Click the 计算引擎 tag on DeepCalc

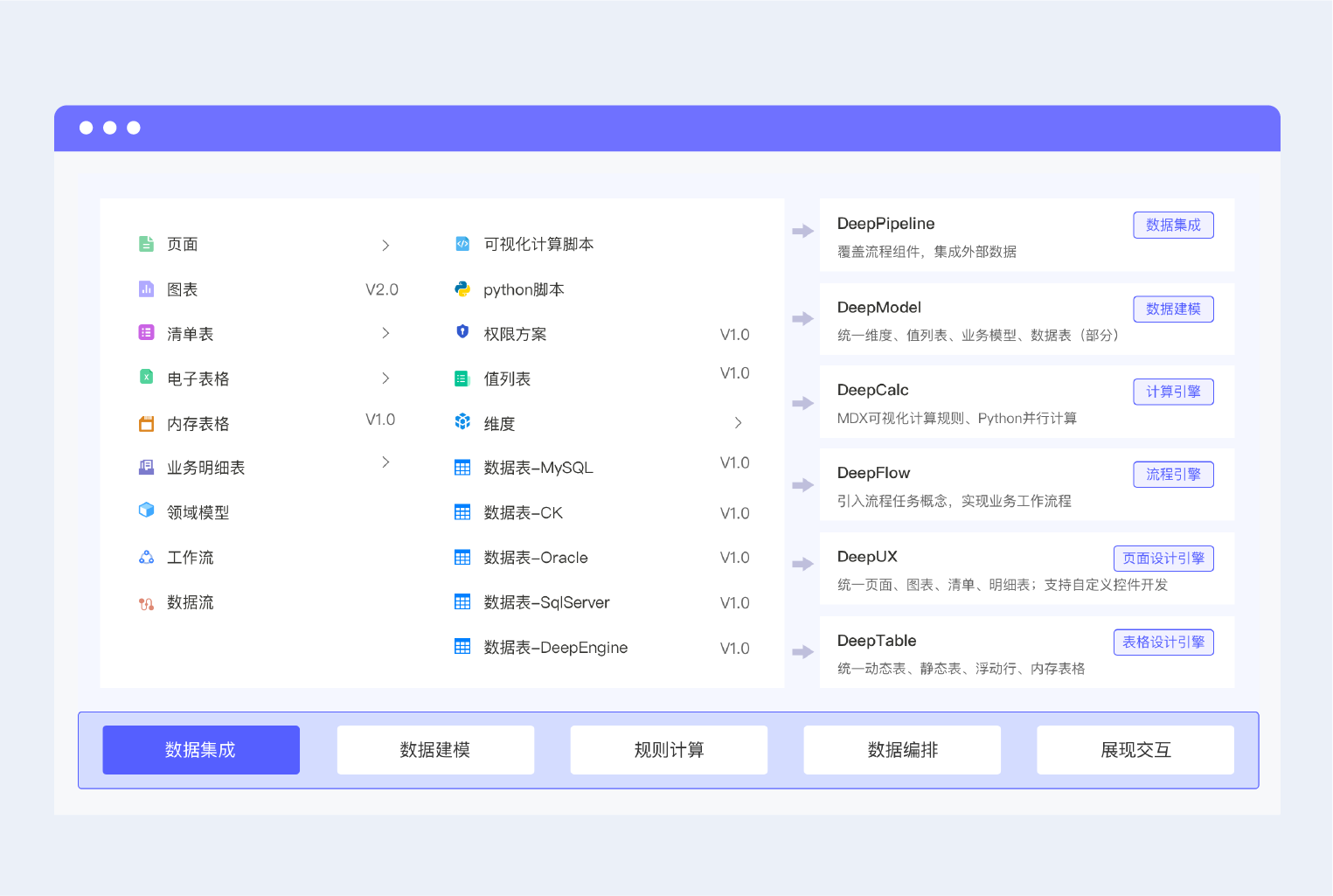[x=1173, y=392]
